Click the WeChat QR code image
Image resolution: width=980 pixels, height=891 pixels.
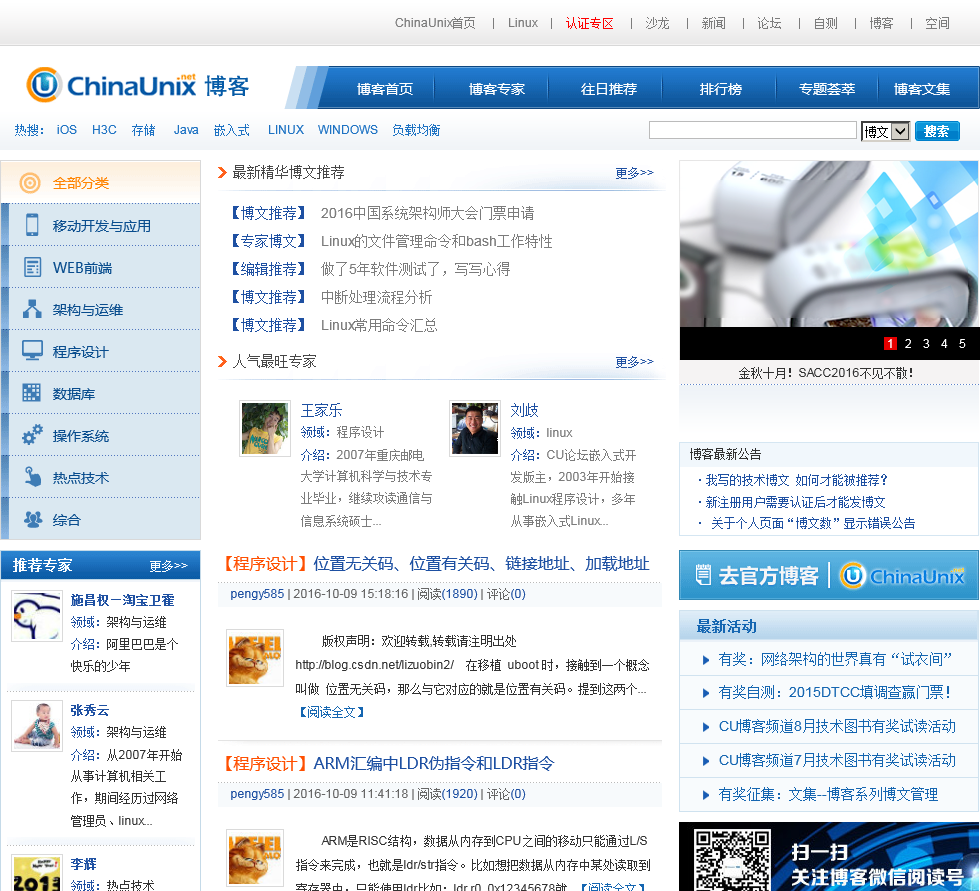731,860
